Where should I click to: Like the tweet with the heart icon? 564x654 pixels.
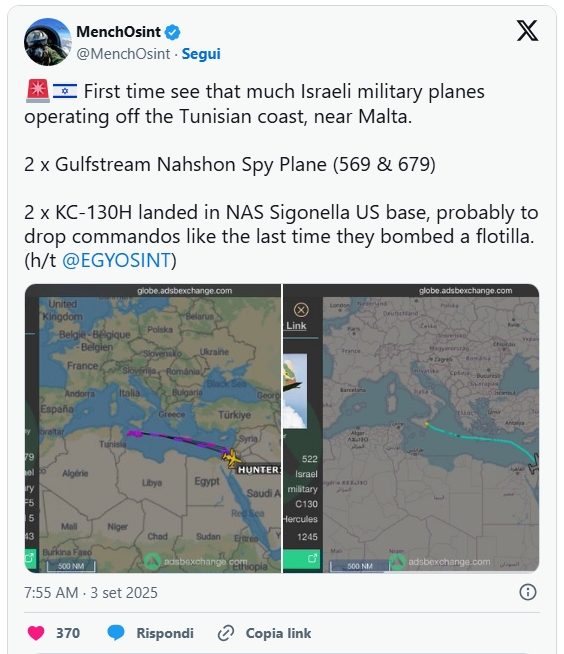click(x=36, y=633)
